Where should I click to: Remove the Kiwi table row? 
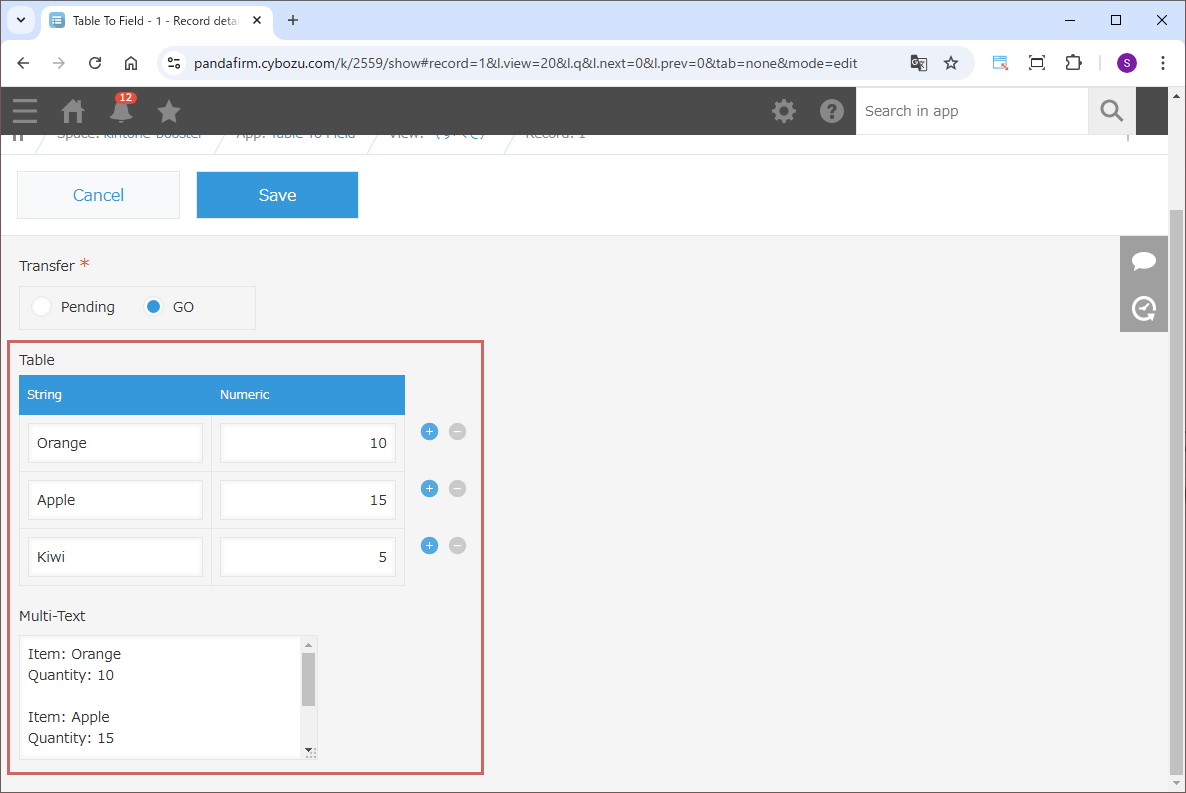[x=457, y=546]
